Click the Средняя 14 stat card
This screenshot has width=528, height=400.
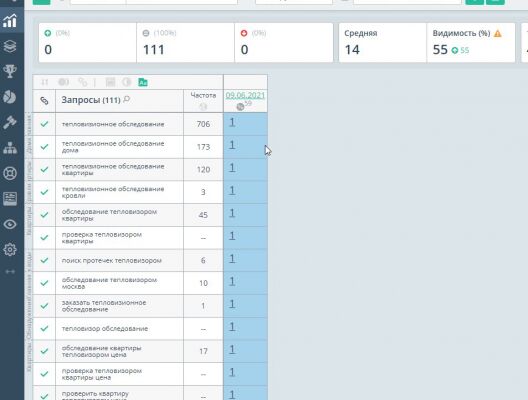click(383, 43)
